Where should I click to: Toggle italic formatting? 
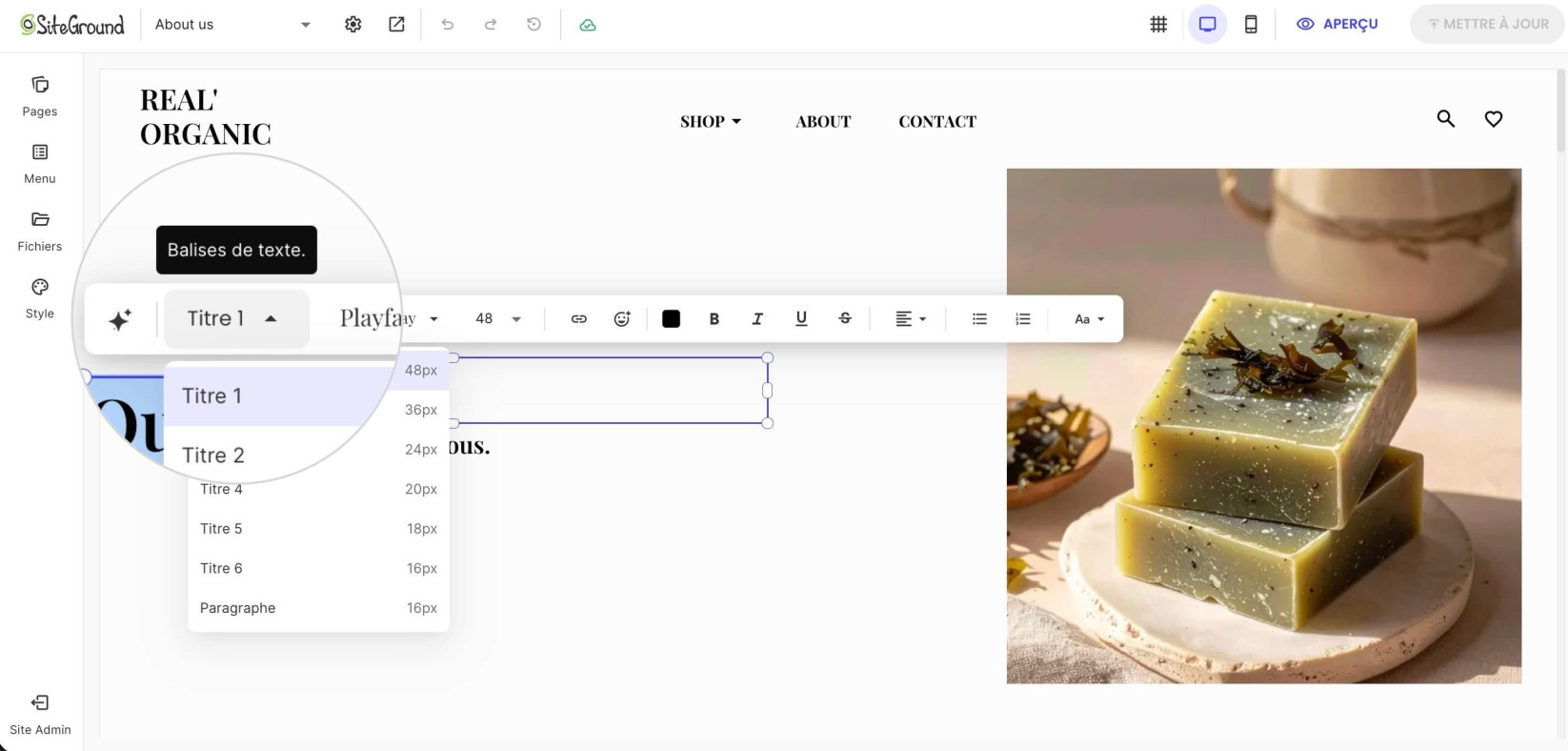(757, 319)
